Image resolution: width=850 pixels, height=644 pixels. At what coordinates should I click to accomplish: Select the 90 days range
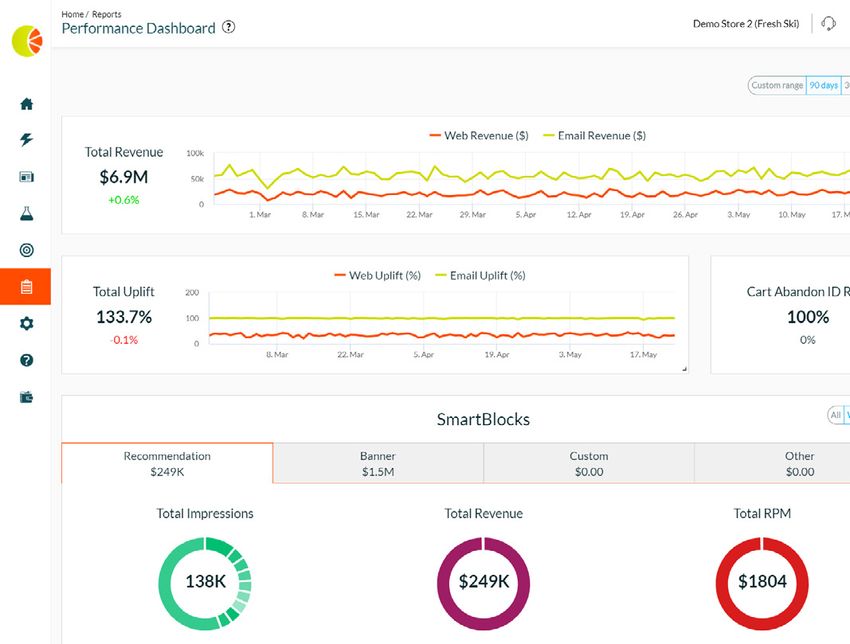[x=823, y=85]
